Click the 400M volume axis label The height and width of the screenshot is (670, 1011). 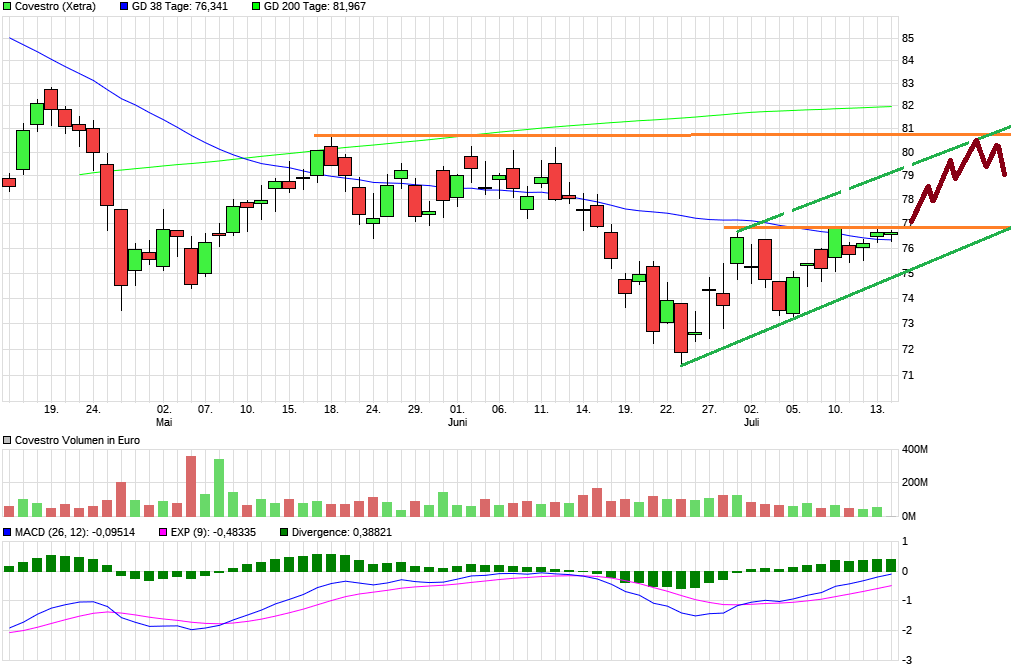(x=915, y=450)
